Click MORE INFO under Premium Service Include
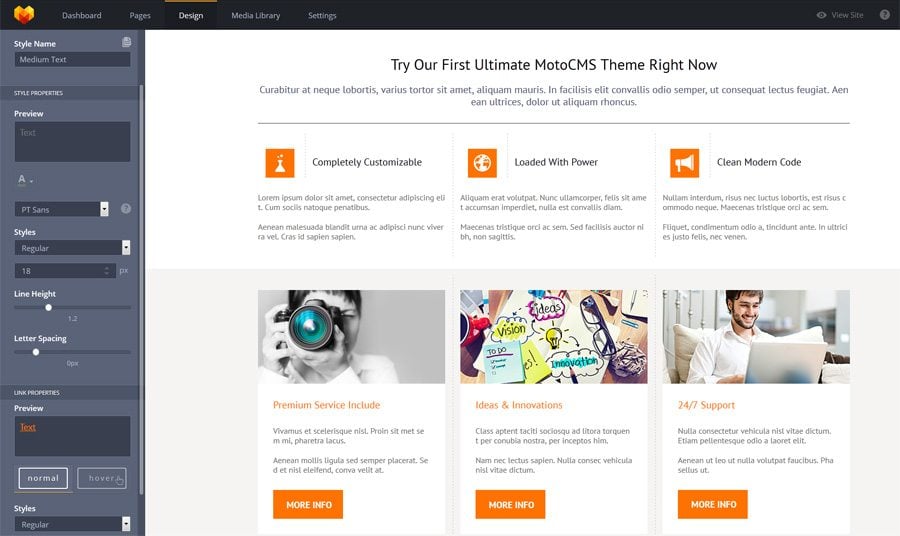 (308, 504)
